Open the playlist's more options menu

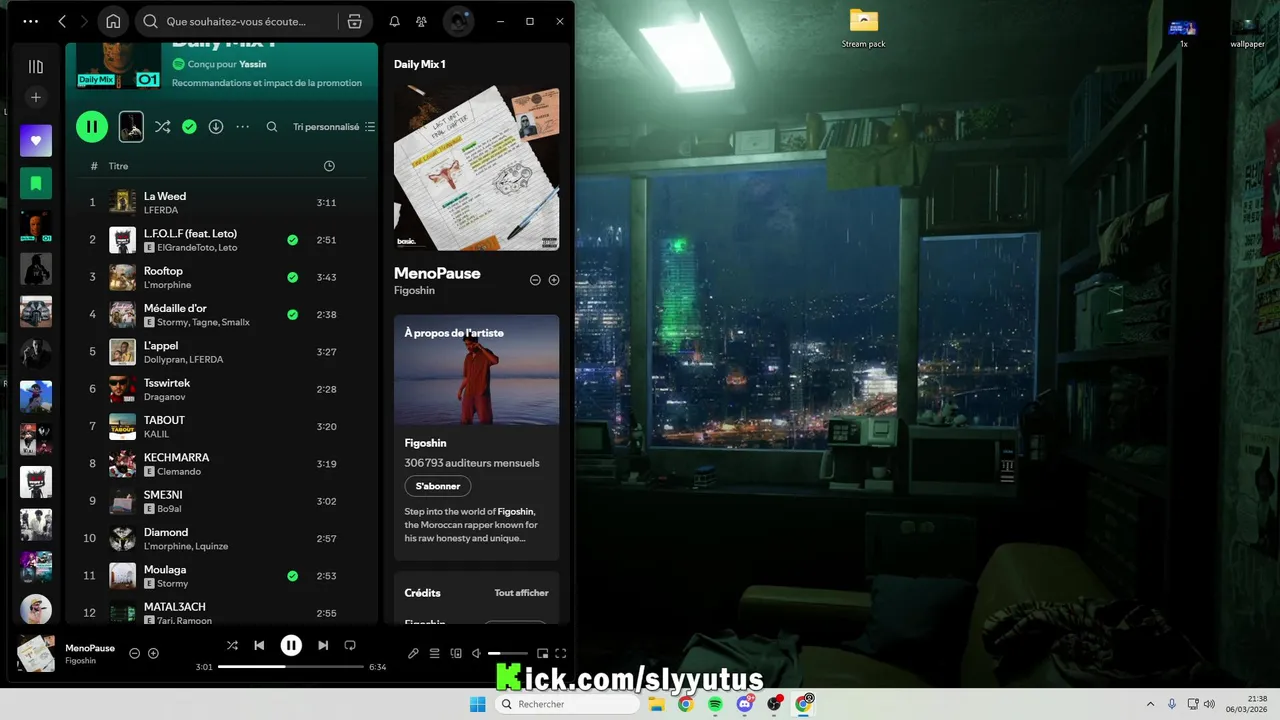[x=242, y=127]
